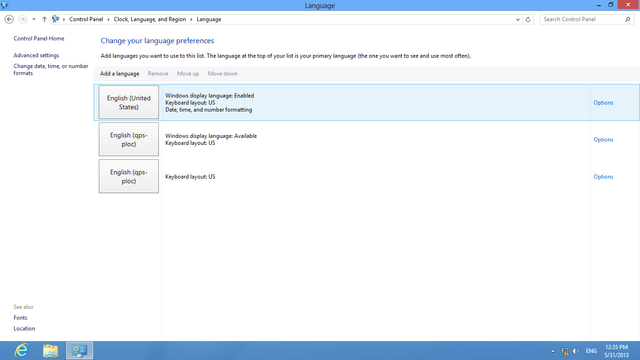The image size is (640, 360).
Task: Click Add a language
Action: (x=120, y=73)
